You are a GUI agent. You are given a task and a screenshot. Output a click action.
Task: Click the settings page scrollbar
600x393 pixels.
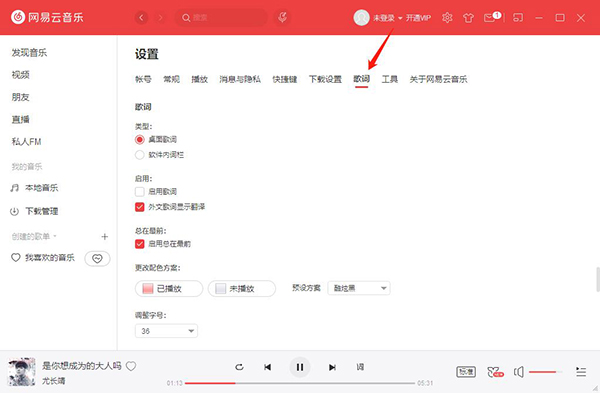click(x=597, y=279)
